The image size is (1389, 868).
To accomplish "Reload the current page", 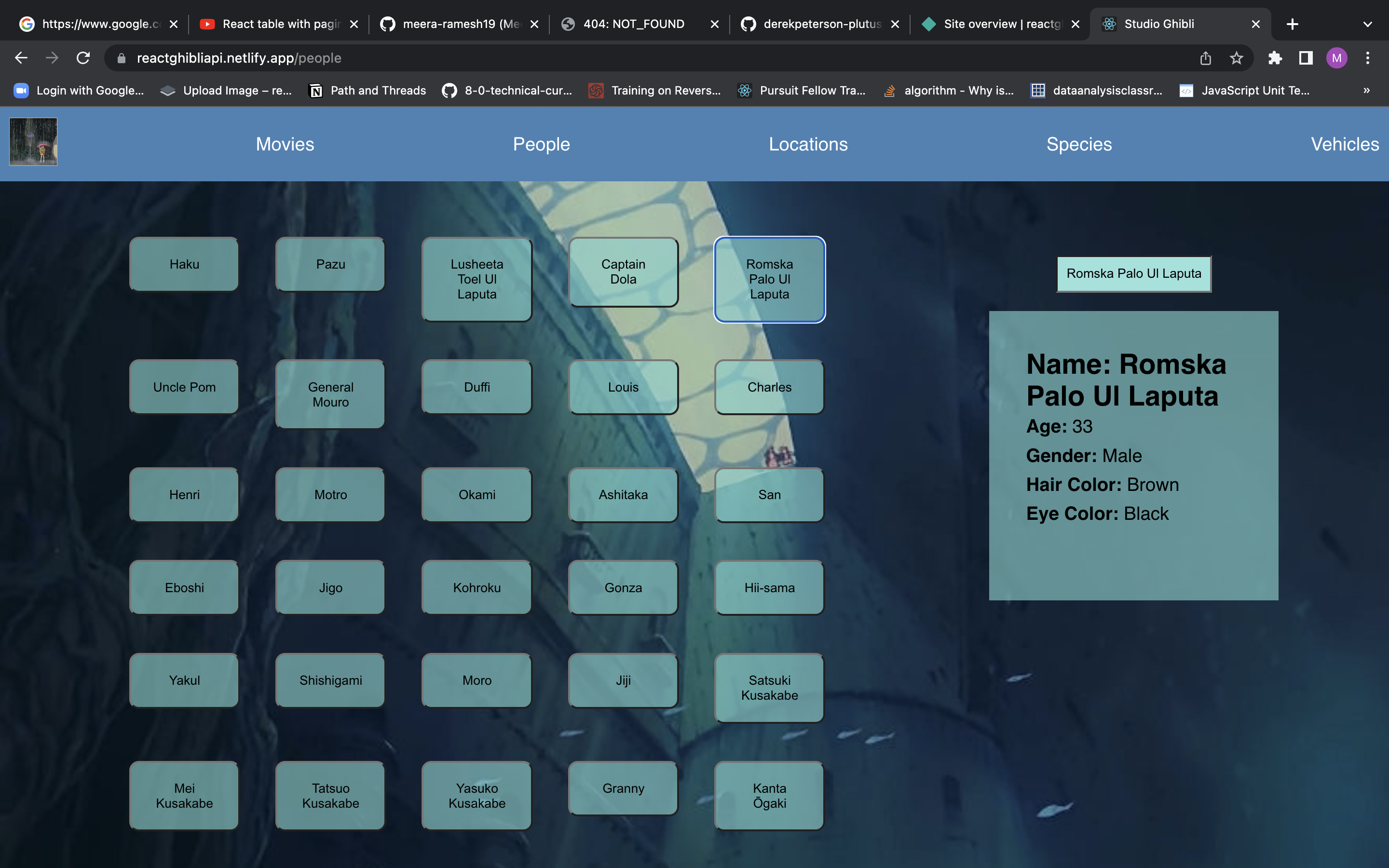I will point(83,58).
